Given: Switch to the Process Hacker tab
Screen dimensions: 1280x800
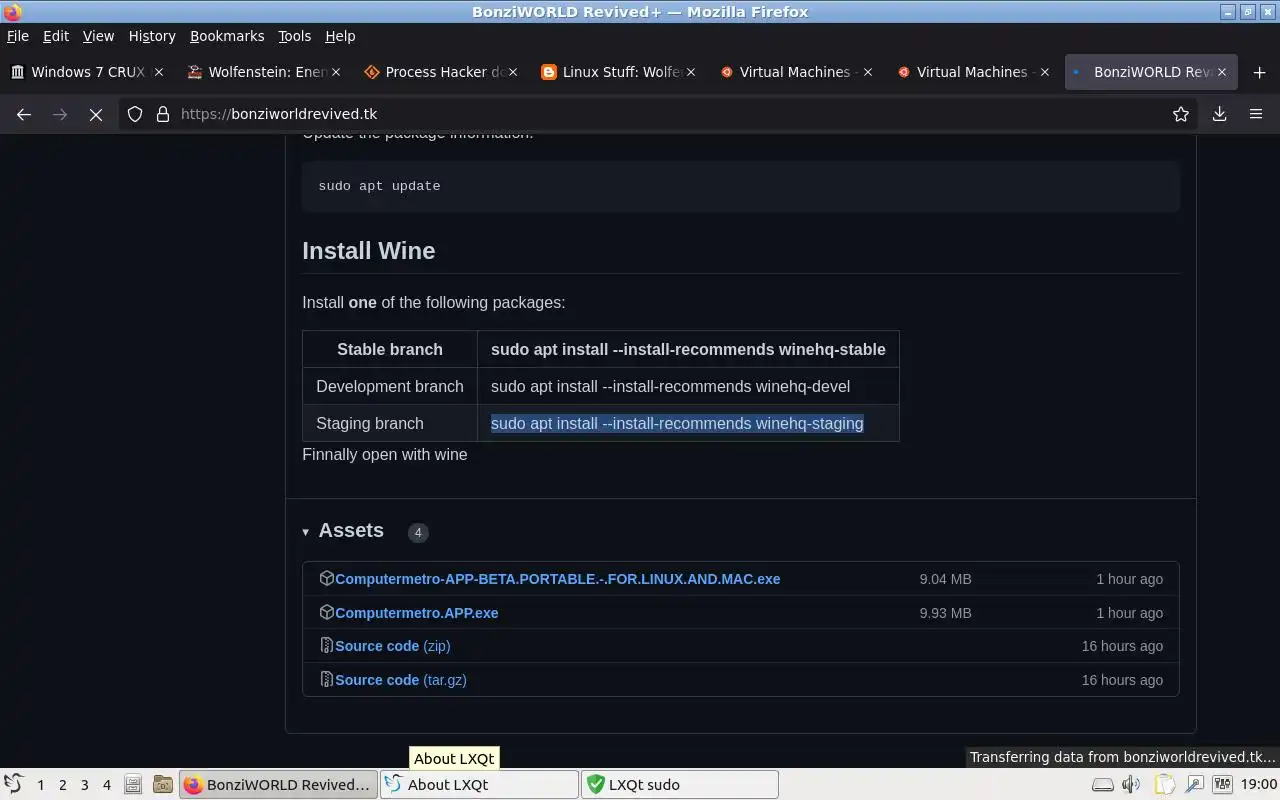Looking at the screenshot, I should point(442,72).
